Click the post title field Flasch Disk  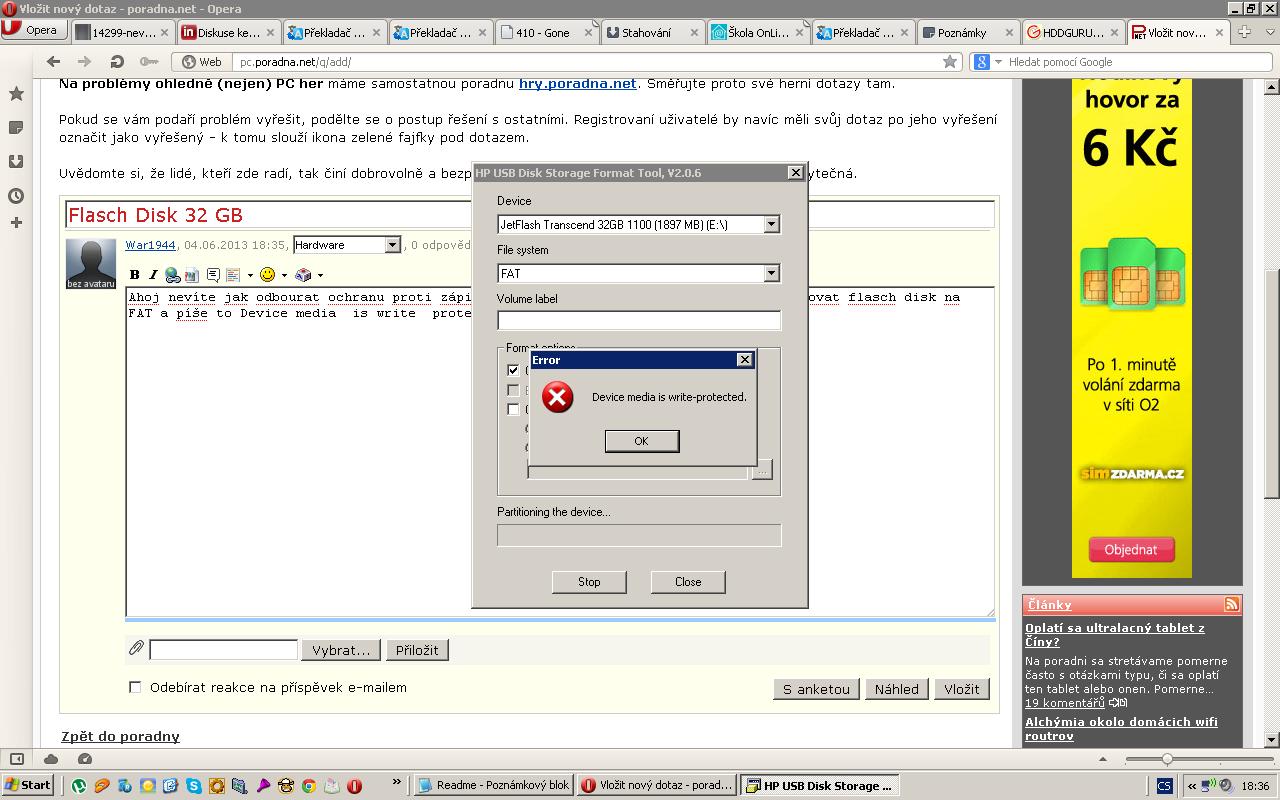[x=530, y=215]
